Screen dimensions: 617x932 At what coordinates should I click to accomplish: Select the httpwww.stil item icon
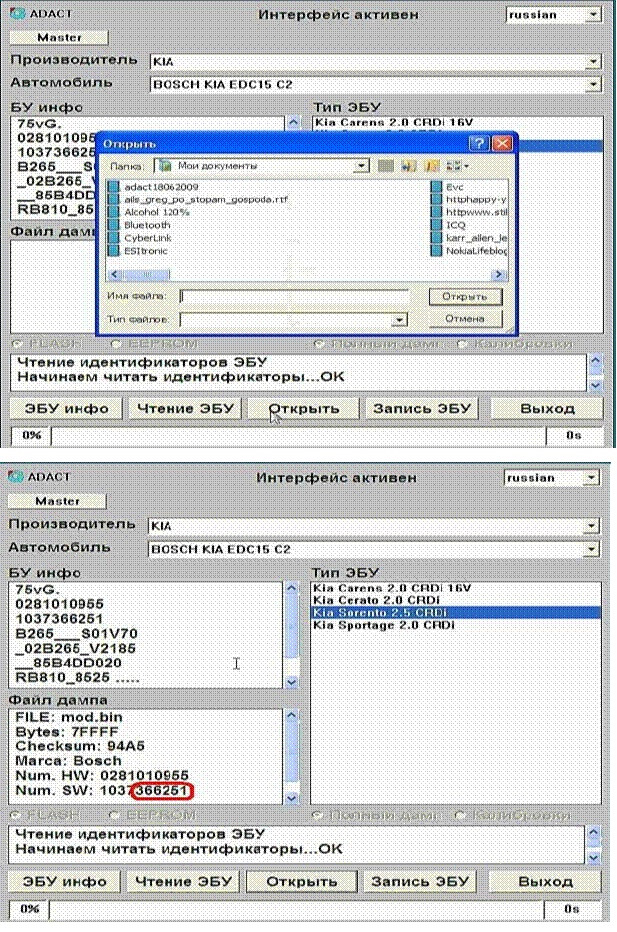(x=436, y=212)
